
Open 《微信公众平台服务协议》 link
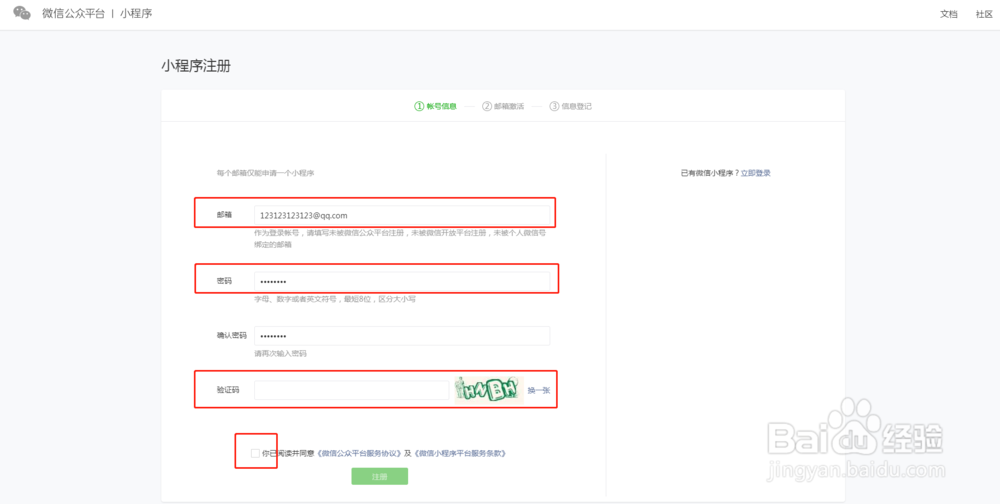click(x=360, y=453)
